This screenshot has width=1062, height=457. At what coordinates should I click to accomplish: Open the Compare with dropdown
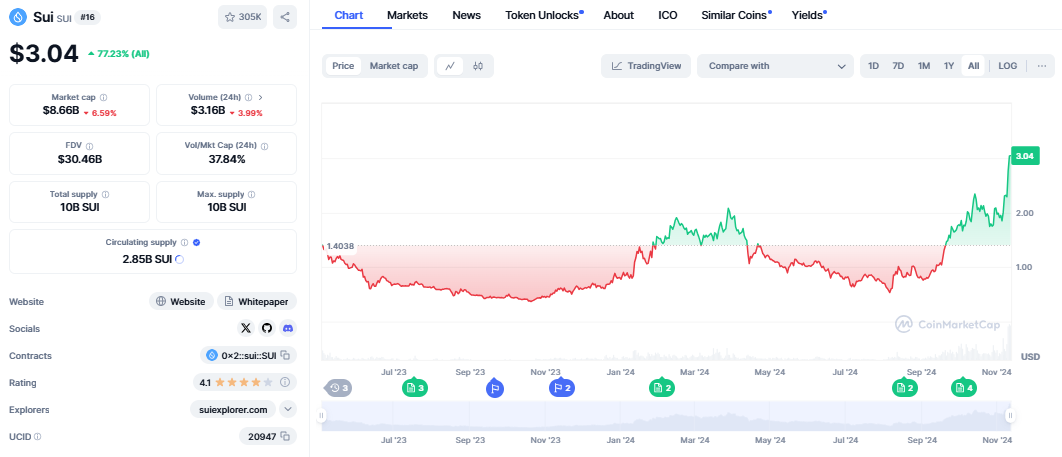pyautogui.click(x=776, y=66)
